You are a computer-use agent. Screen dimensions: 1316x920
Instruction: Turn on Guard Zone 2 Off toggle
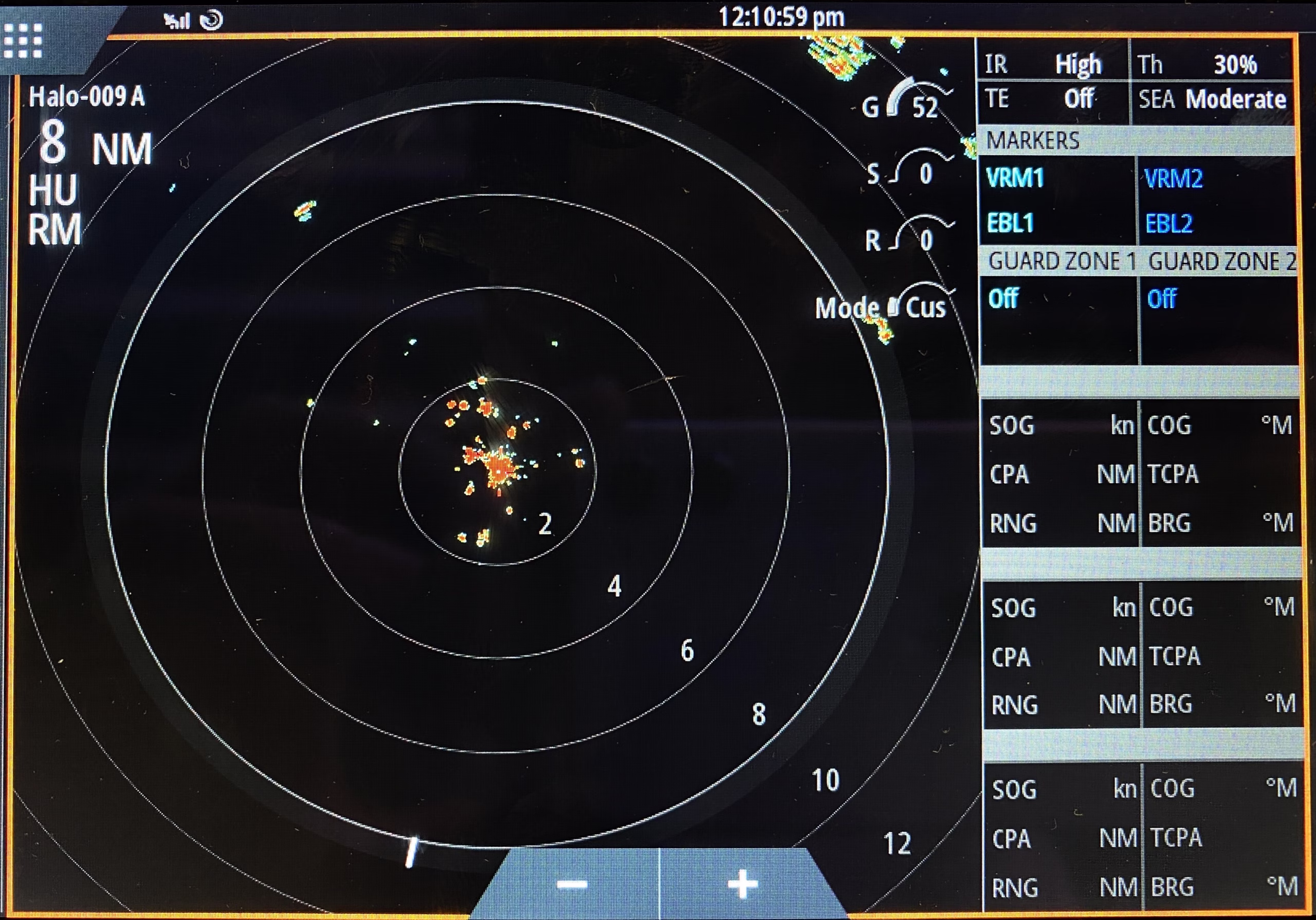coord(1162,299)
